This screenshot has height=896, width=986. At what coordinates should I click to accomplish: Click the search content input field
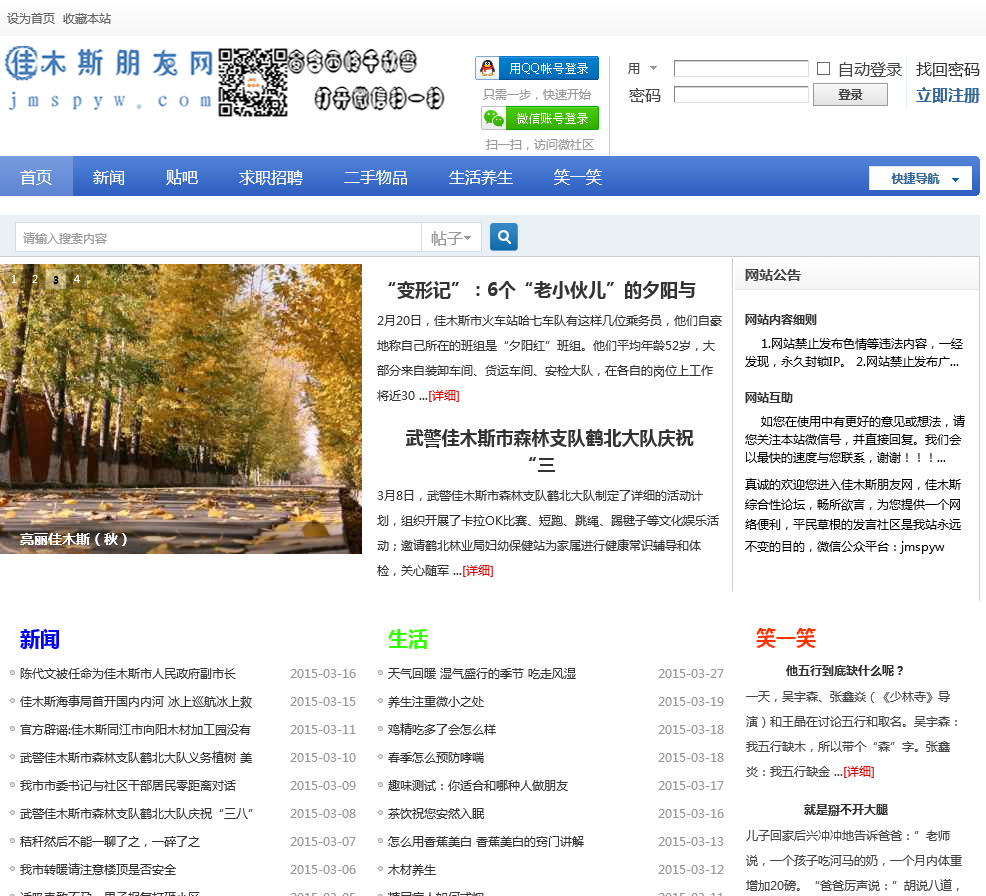click(x=218, y=238)
